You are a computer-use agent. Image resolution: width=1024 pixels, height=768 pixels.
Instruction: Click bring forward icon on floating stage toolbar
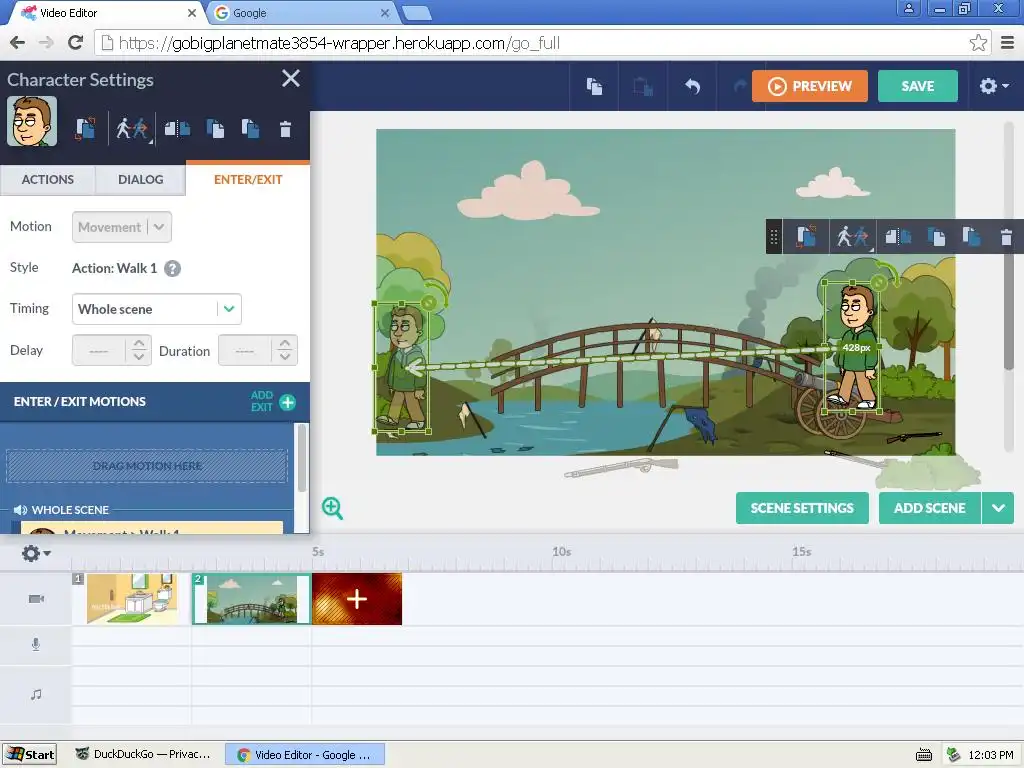click(936, 236)
